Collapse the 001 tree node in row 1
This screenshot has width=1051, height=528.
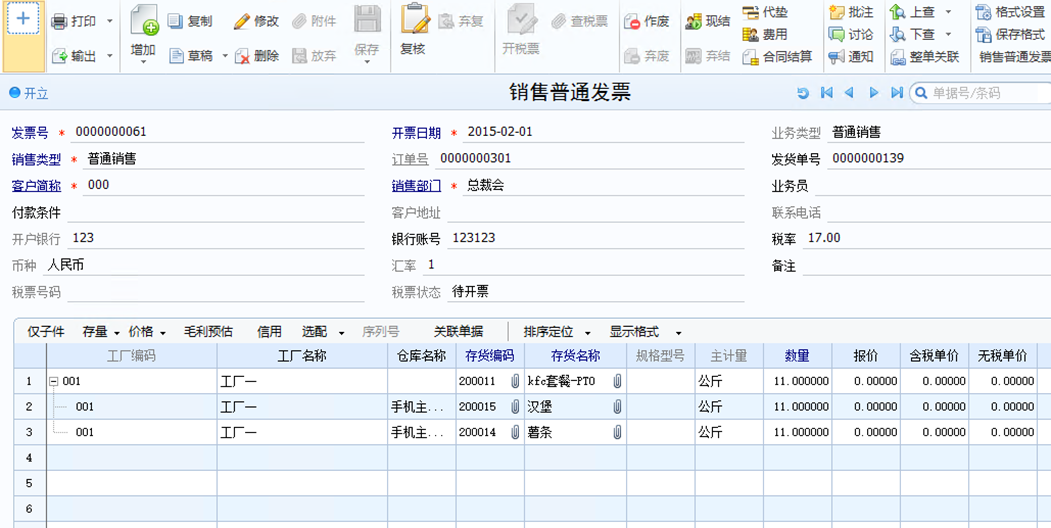[54, 381]
